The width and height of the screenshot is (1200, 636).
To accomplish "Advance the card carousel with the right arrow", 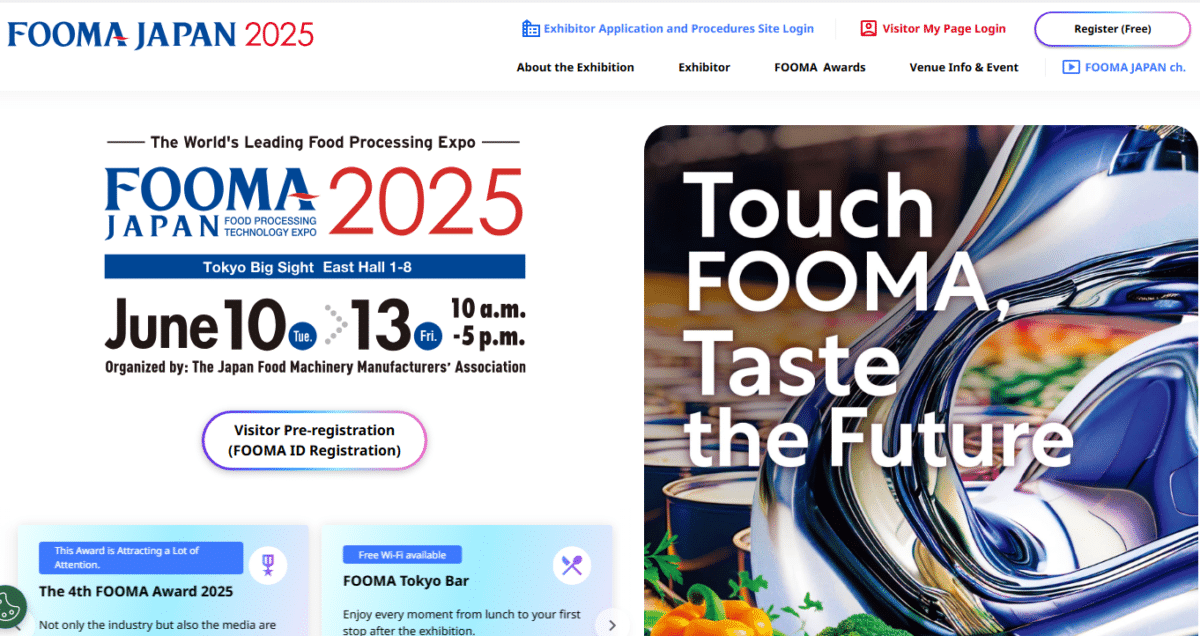I will click(x=612, y=624).
